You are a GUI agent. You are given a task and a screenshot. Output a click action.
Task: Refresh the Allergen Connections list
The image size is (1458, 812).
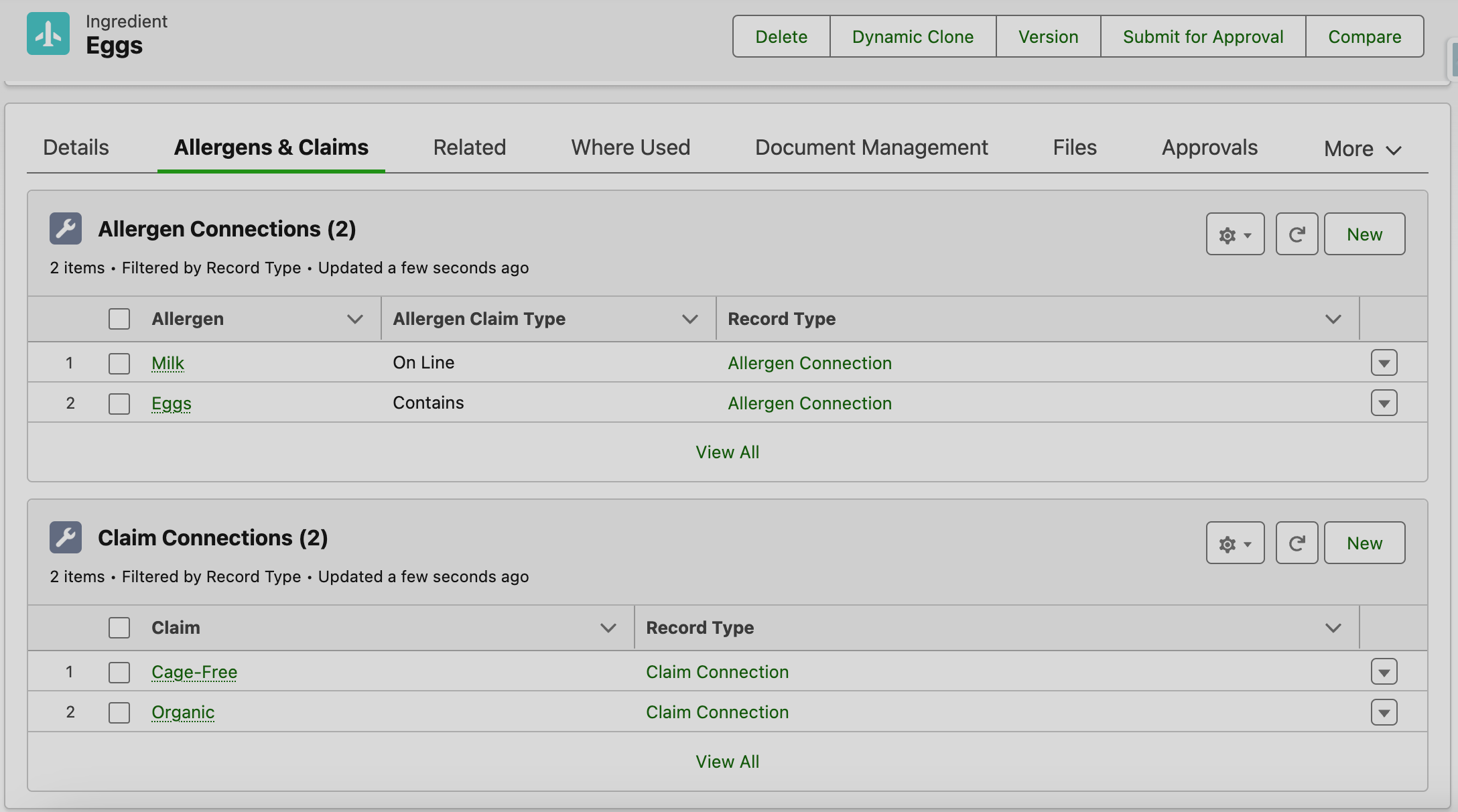point(1297,234)
